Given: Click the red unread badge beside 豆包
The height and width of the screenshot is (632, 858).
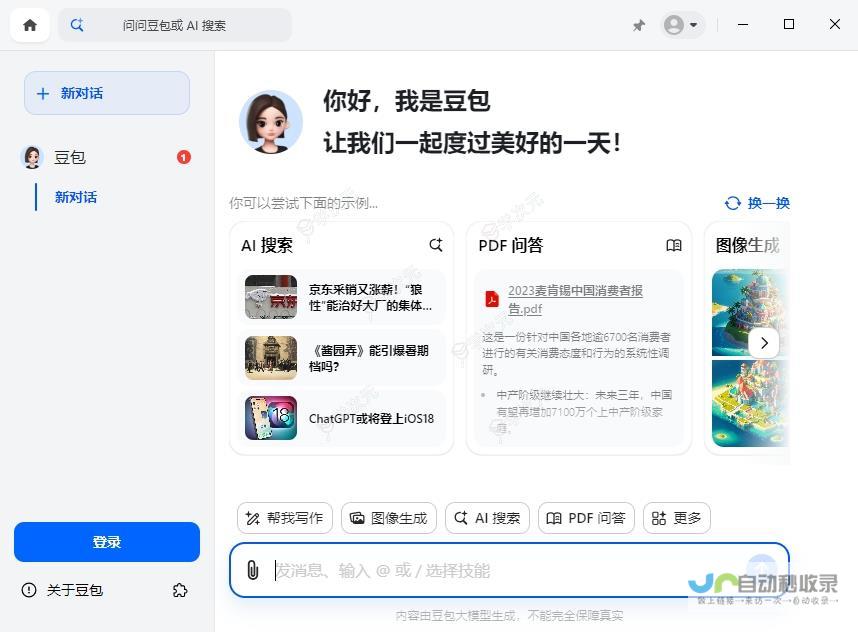Looking at the screenshot, I should [x=184, y=158].
